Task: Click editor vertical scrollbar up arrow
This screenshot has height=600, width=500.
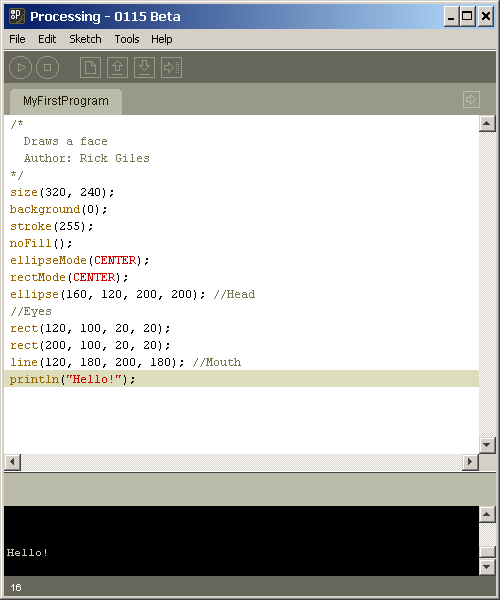Action: 487,123
